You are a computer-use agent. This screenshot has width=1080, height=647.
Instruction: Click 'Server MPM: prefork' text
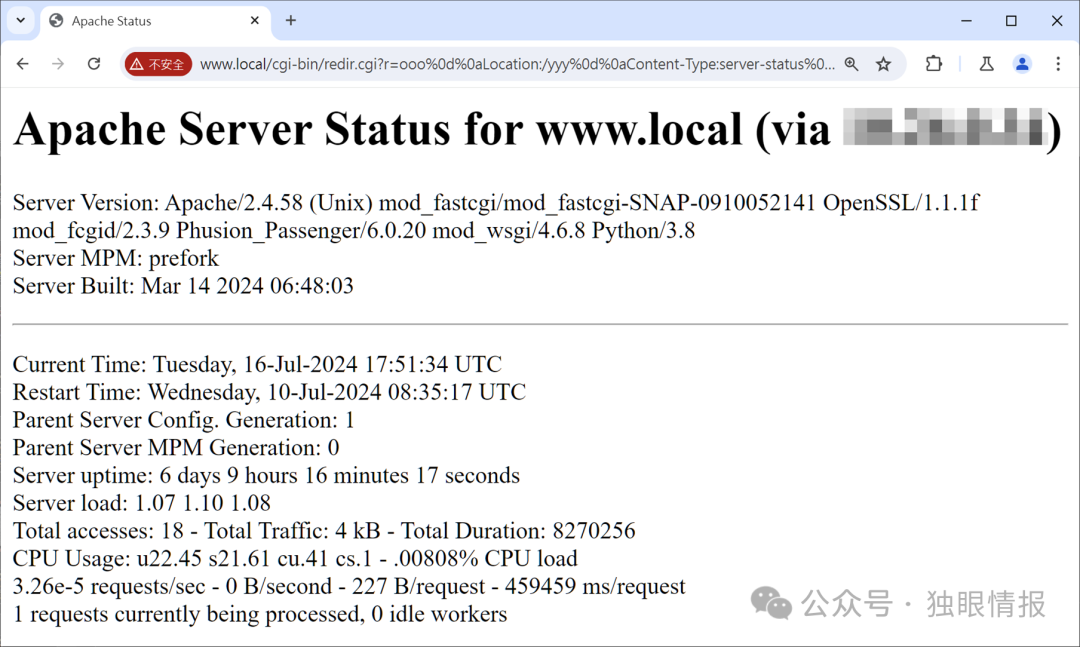click(x=116, y=258)
